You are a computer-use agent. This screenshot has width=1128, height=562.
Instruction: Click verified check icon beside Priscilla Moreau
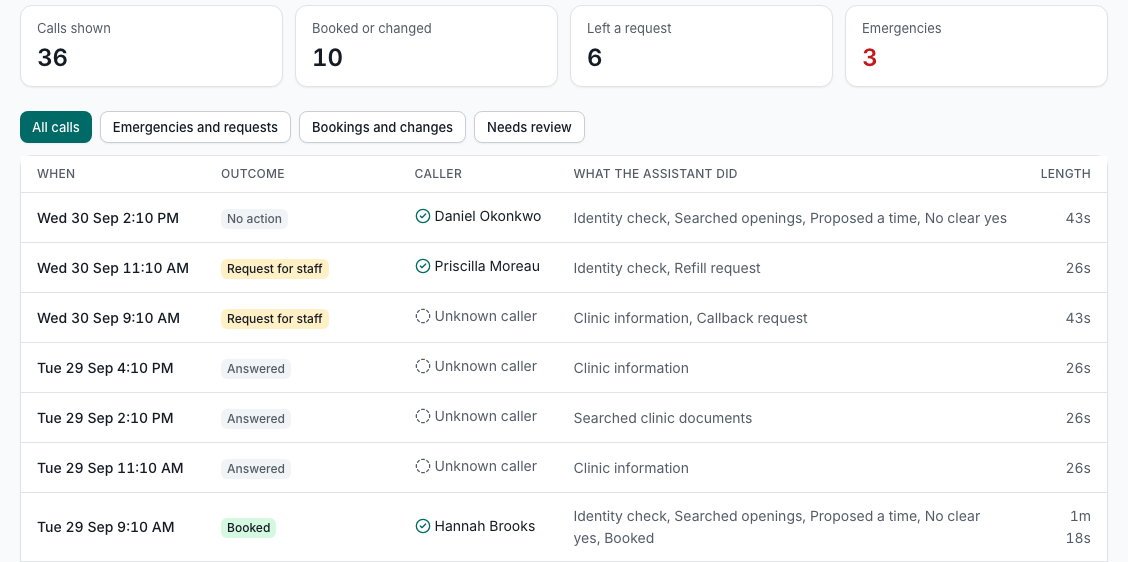click(x=423, y=266)
